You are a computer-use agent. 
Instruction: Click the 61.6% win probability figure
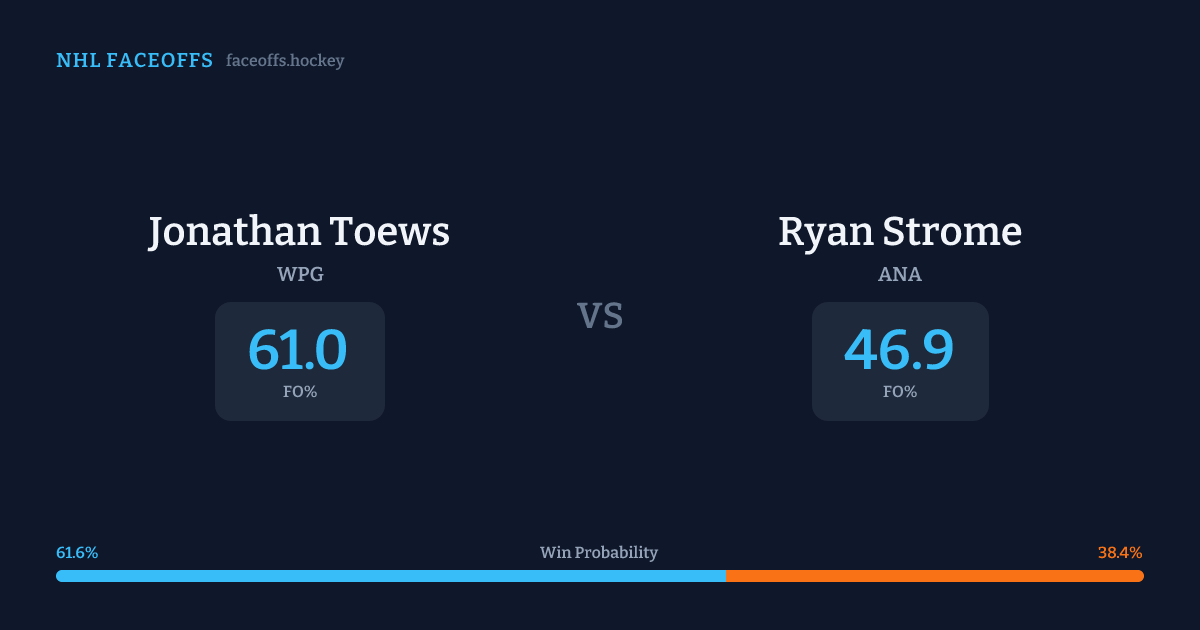(x=77, y=553)
